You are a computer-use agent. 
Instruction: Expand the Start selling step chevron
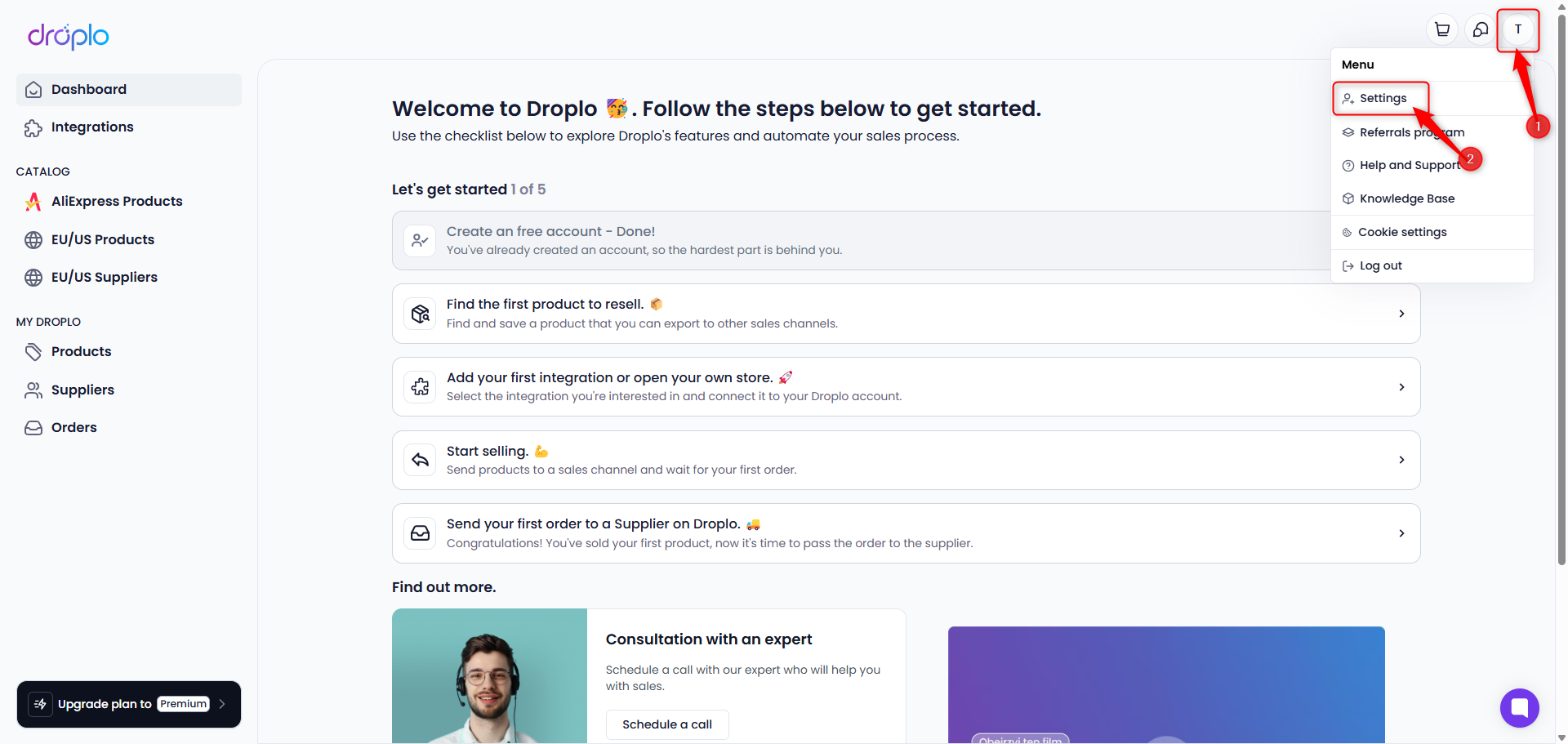(x=1401, y=461)
